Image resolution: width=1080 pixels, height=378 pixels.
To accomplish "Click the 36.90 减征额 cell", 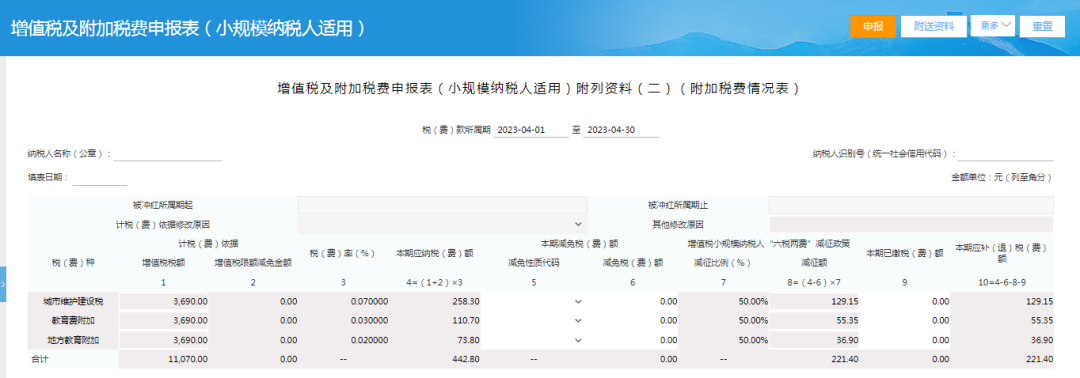I will (815, 340).
